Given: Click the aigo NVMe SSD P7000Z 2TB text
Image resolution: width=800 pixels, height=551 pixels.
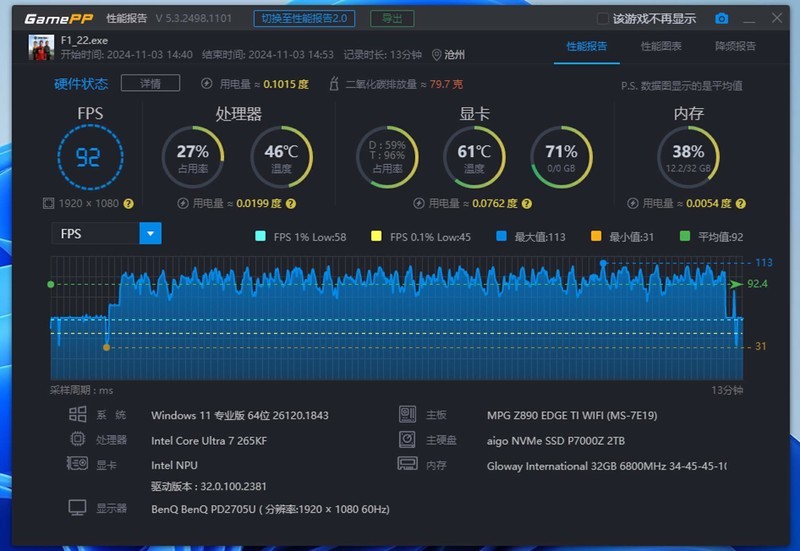Looking at the screenshot, I should coord(556,441).
